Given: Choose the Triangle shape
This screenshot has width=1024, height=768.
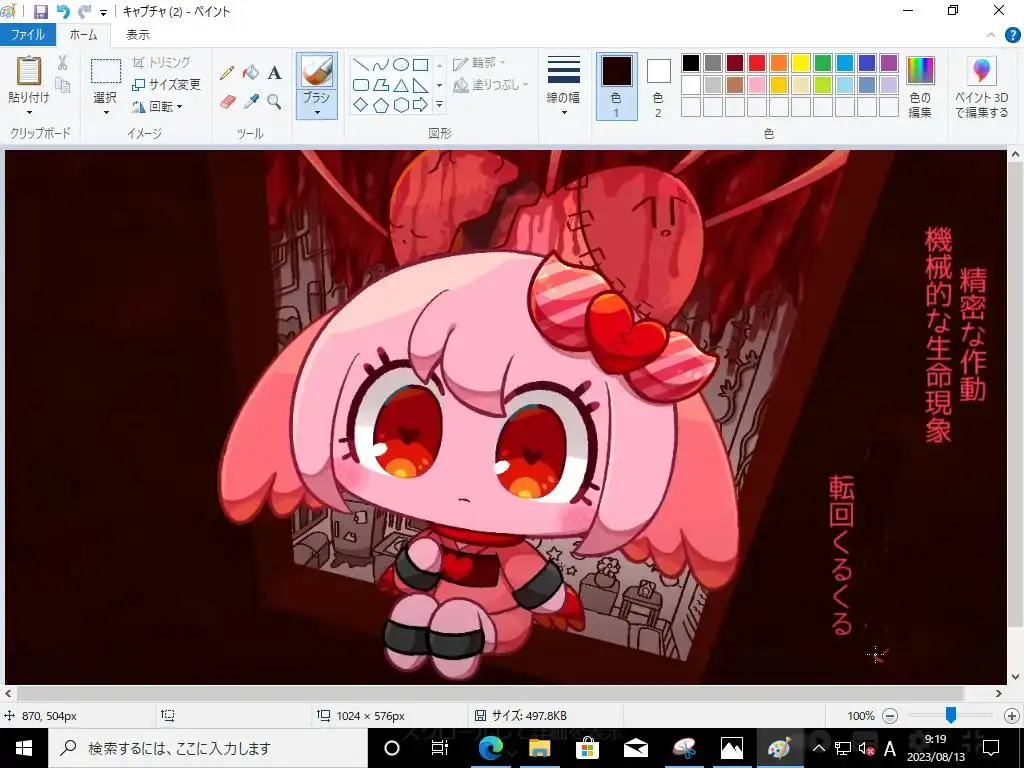Looking at the screenshot, I should [x=401, y=85].
